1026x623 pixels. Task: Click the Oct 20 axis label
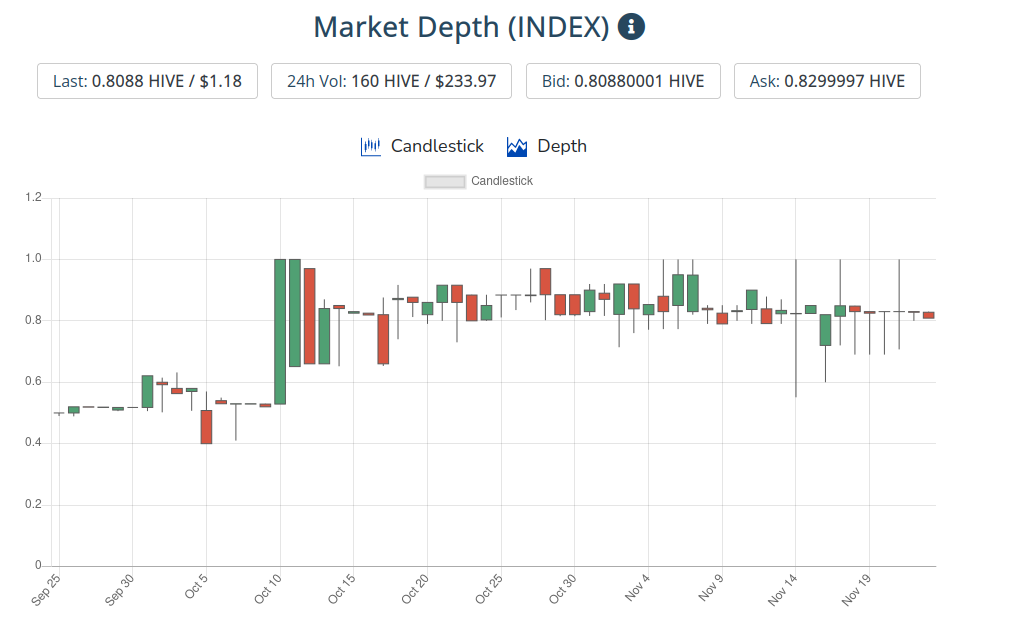coord(416,588)
